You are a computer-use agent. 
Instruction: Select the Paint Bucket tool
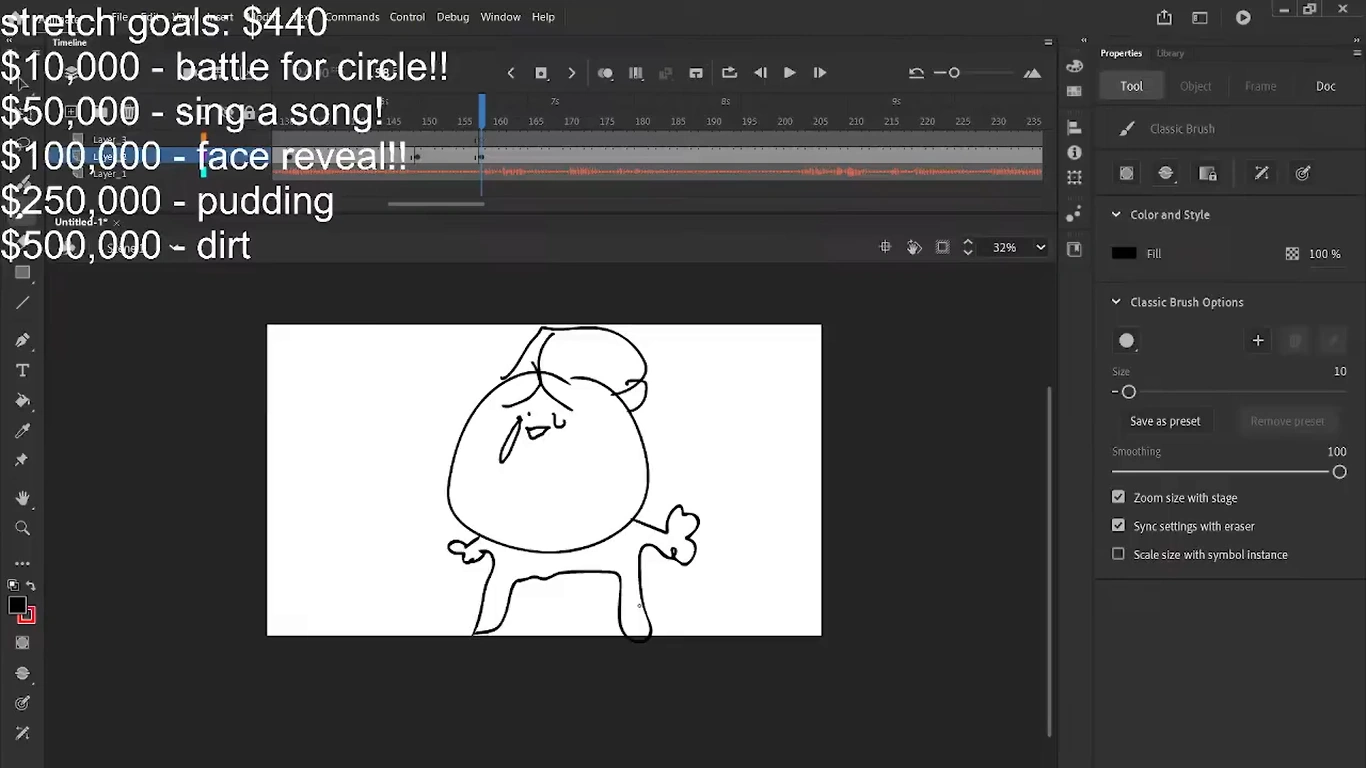[x=22, y=400]
